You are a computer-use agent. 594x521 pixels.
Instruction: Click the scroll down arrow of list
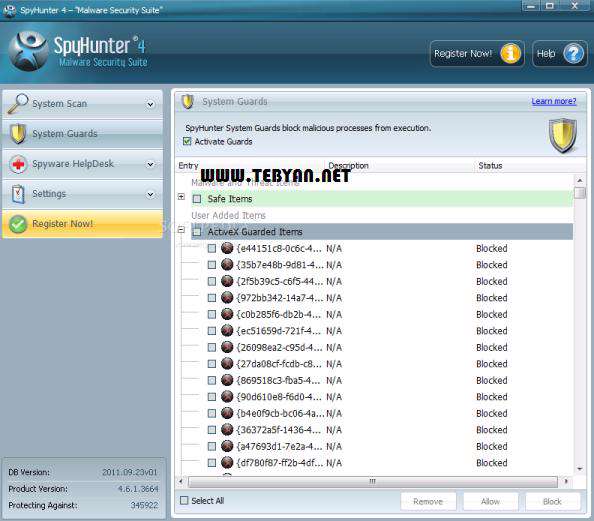coord(579,469)
